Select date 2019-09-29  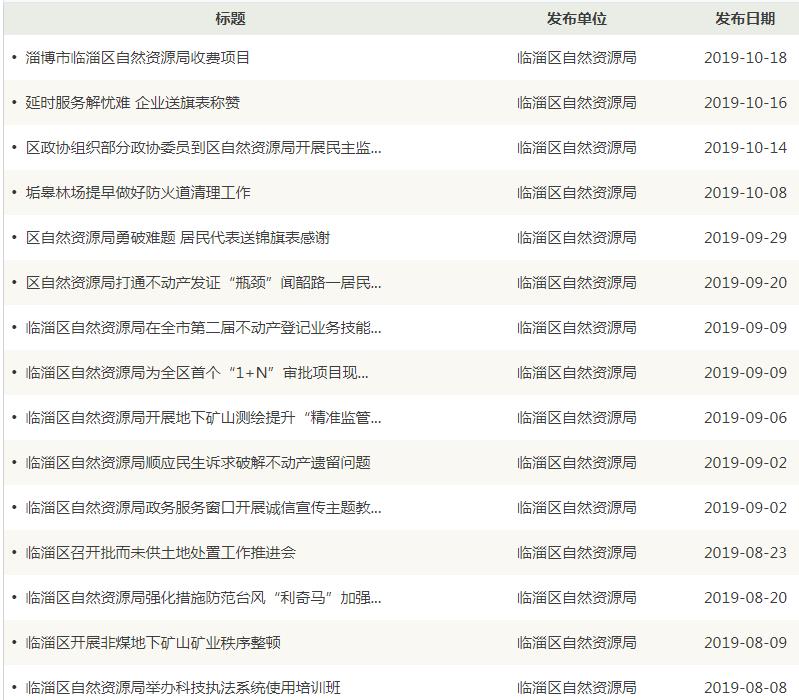point(745,237)
